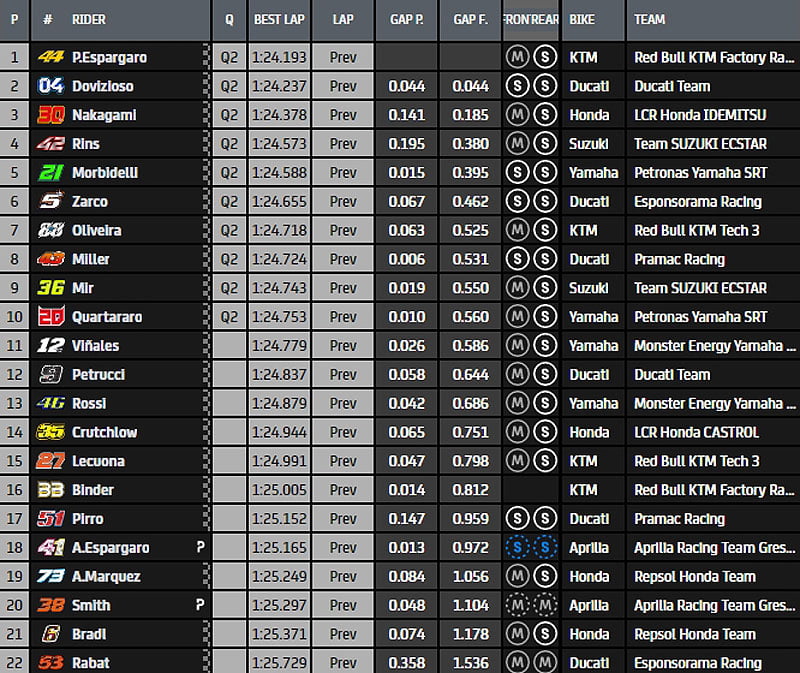Click the RIDER column header
Screen dimensions: 800x673
(90, 19)
